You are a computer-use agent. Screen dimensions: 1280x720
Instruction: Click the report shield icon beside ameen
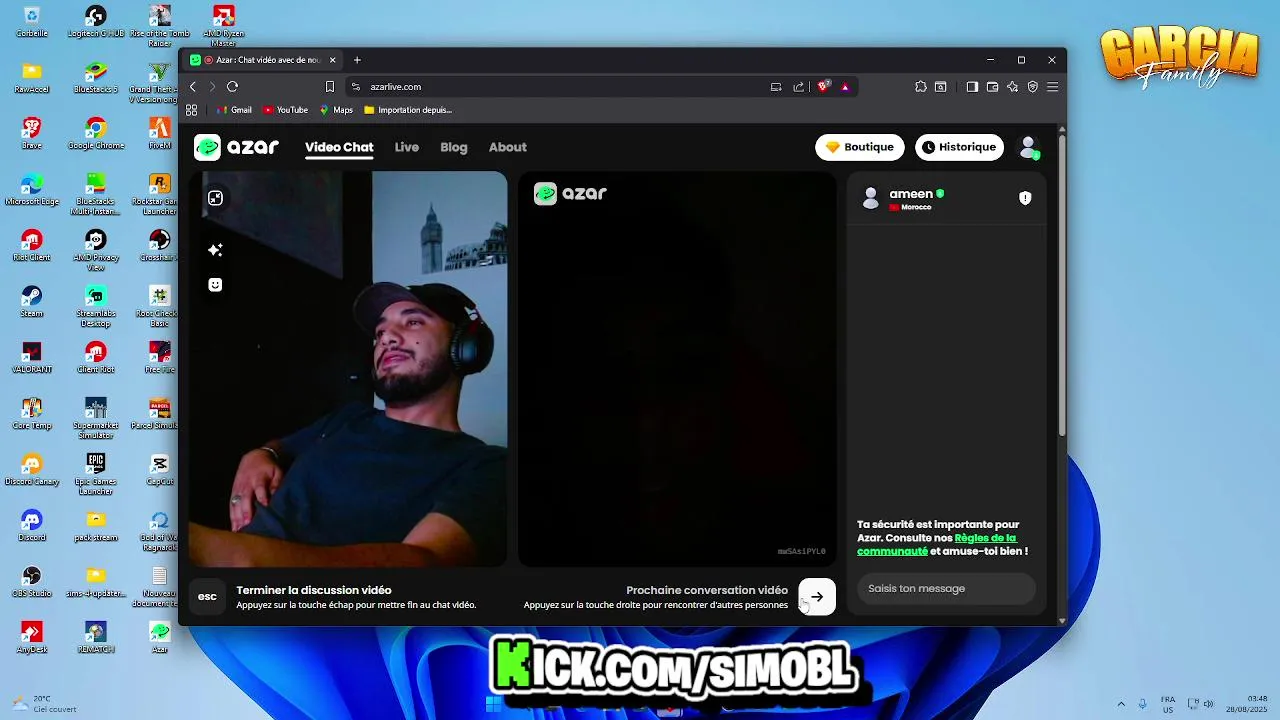tap(1025, 198)
